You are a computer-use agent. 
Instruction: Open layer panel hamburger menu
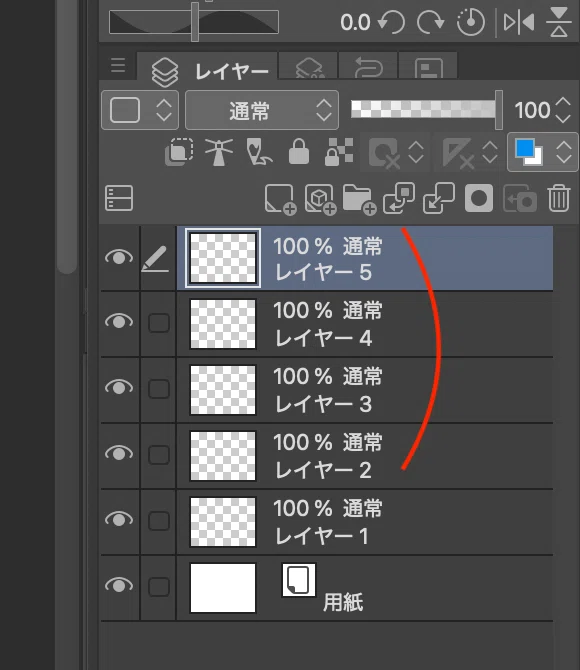[118, 65]
